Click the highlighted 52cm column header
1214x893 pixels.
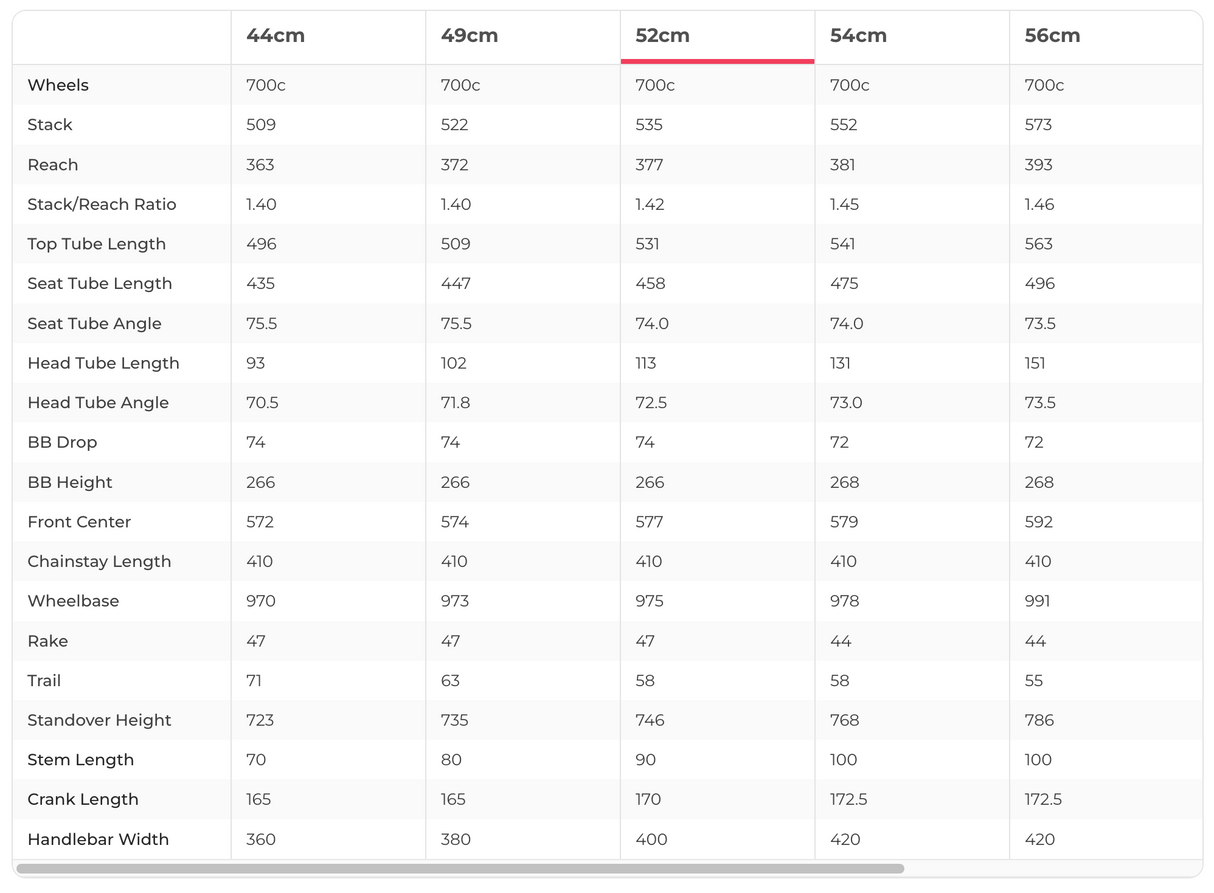(662, 36)
